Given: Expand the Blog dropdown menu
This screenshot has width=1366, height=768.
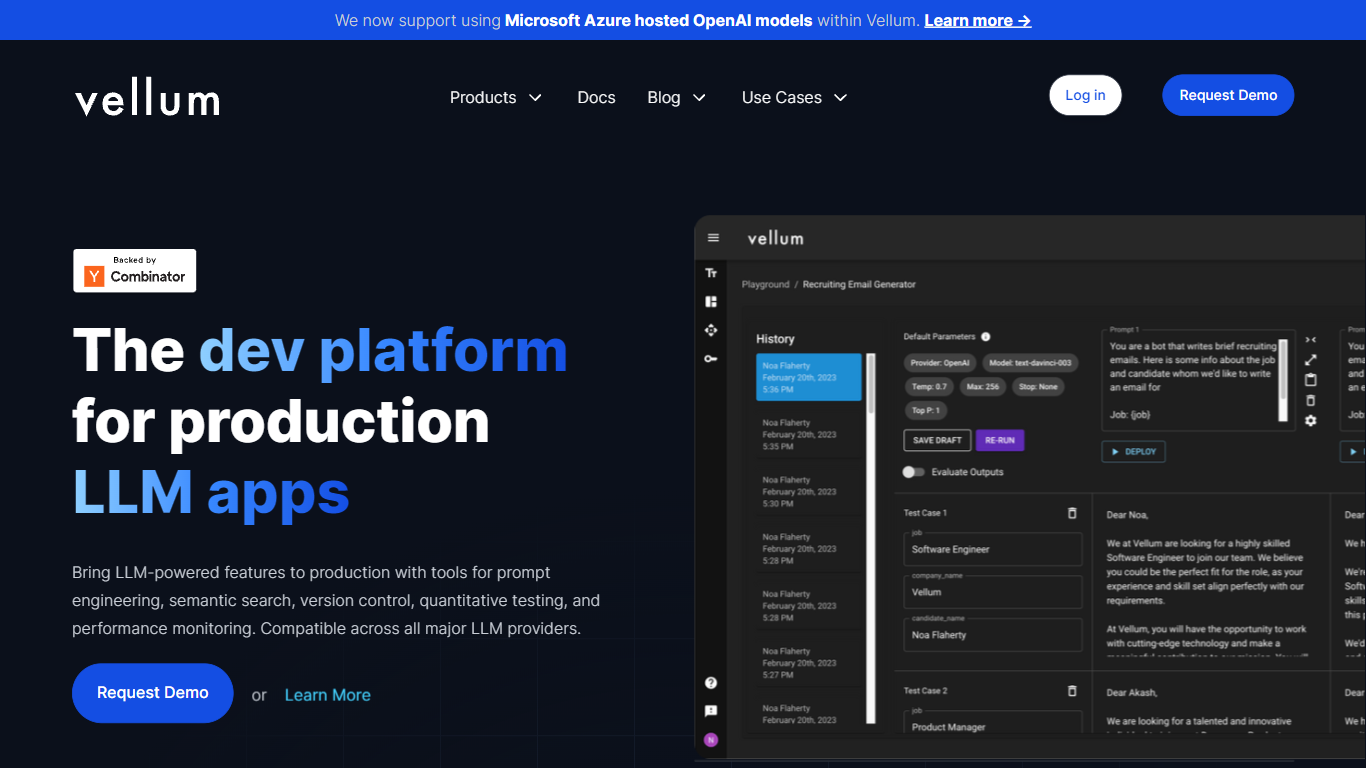Looking at the screenshot, I should coord(677,97).
